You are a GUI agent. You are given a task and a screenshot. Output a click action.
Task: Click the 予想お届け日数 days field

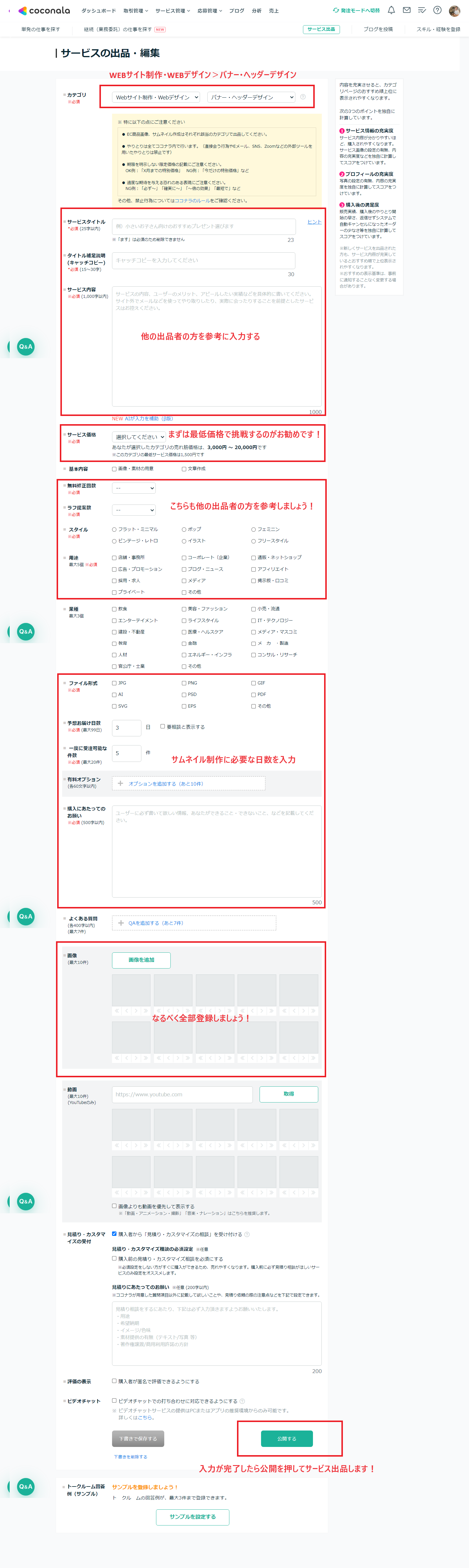tap(127, 727)
